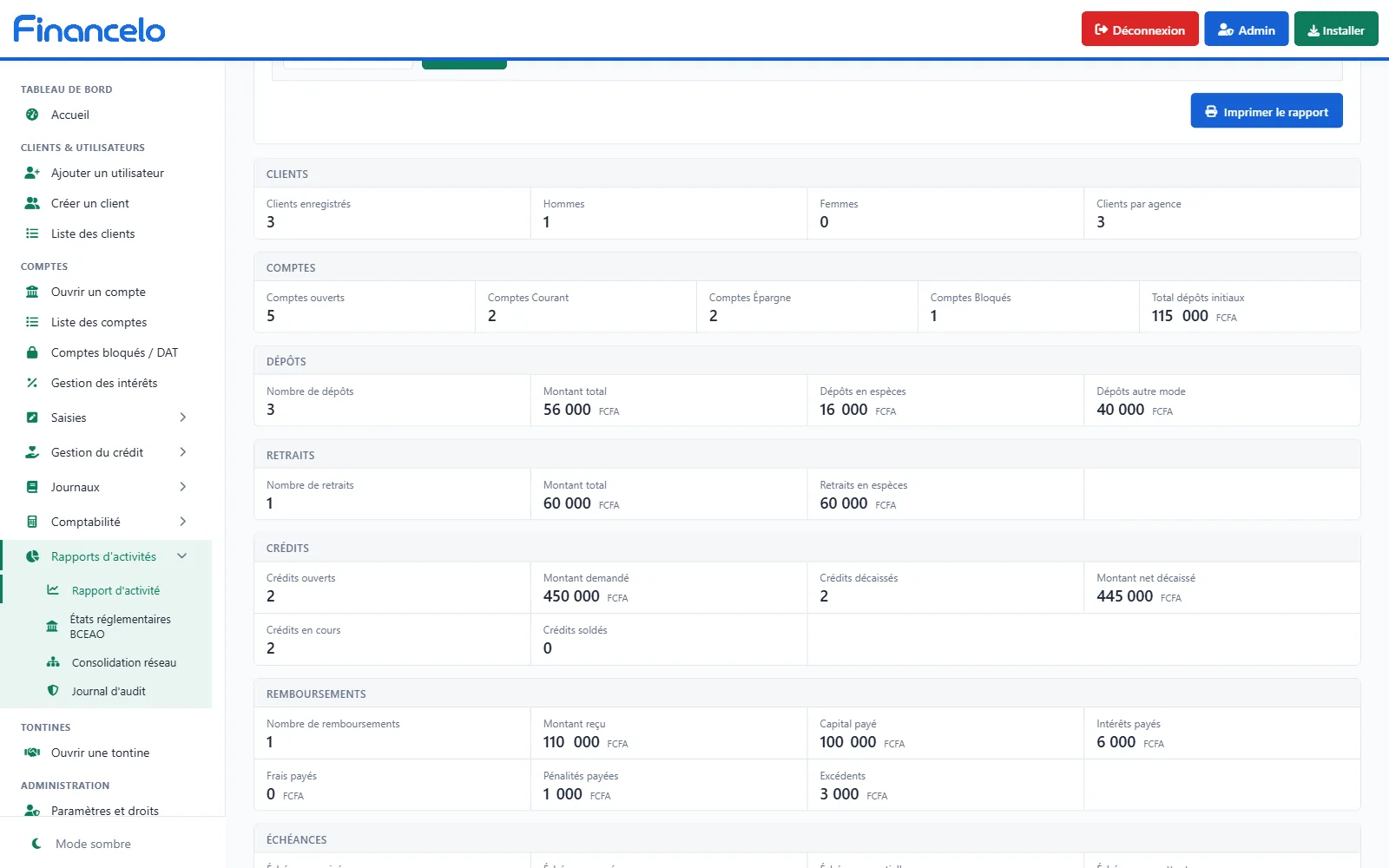1389x868 pixels.
Task: Click the Montant net décaissé value 445 000
Action: tap(1124, 596)
